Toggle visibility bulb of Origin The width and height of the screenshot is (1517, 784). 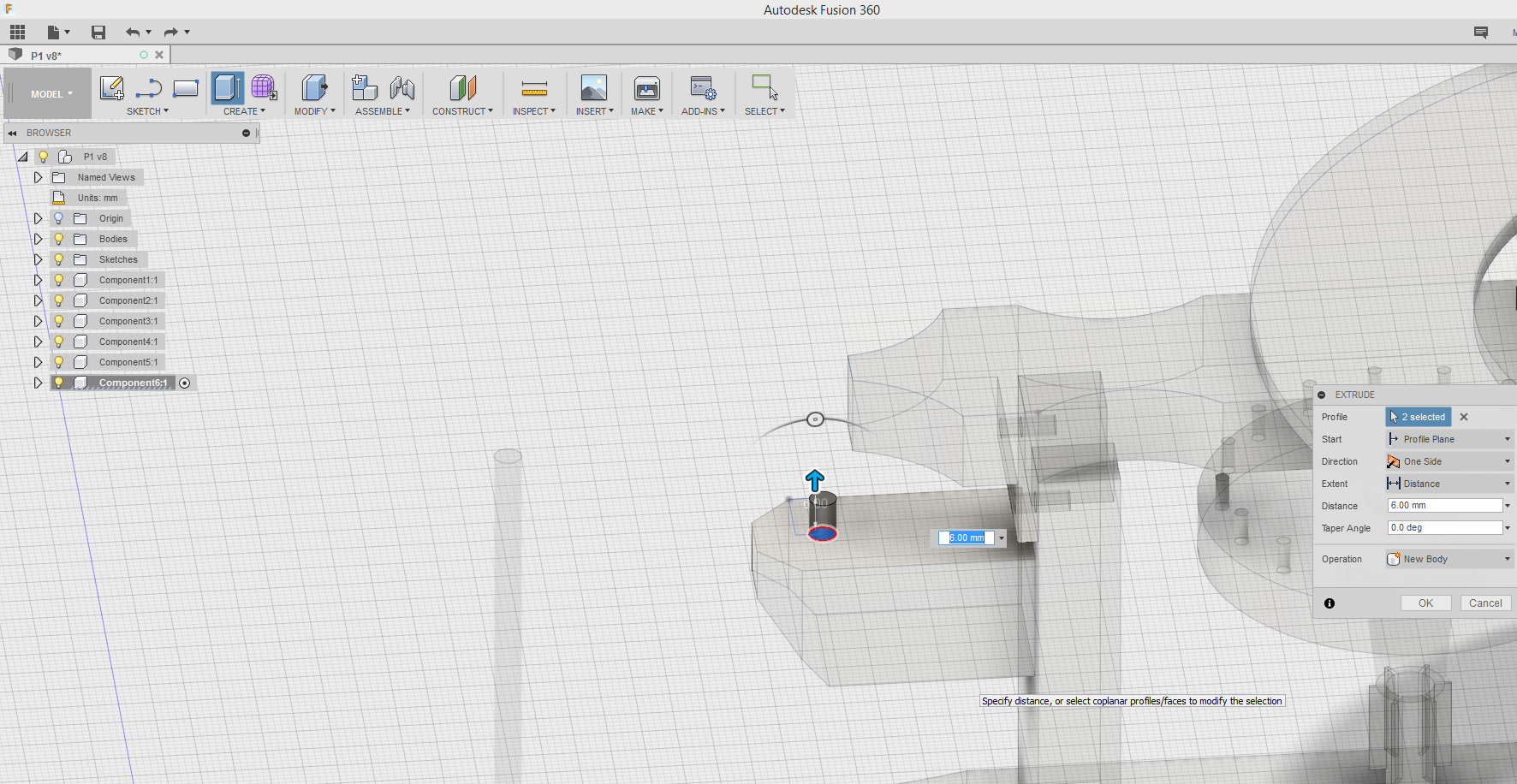(x=58, y=218)
